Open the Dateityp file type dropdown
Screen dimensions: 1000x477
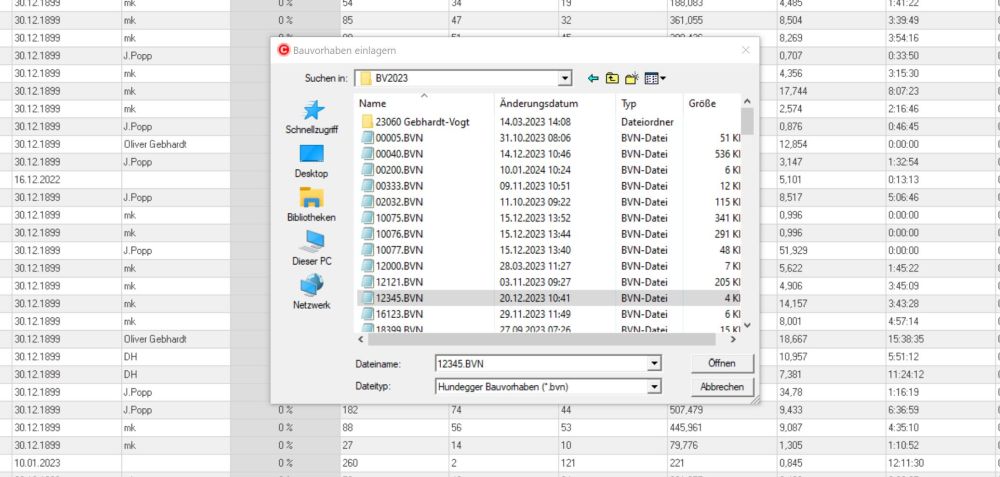click(655, 386)
